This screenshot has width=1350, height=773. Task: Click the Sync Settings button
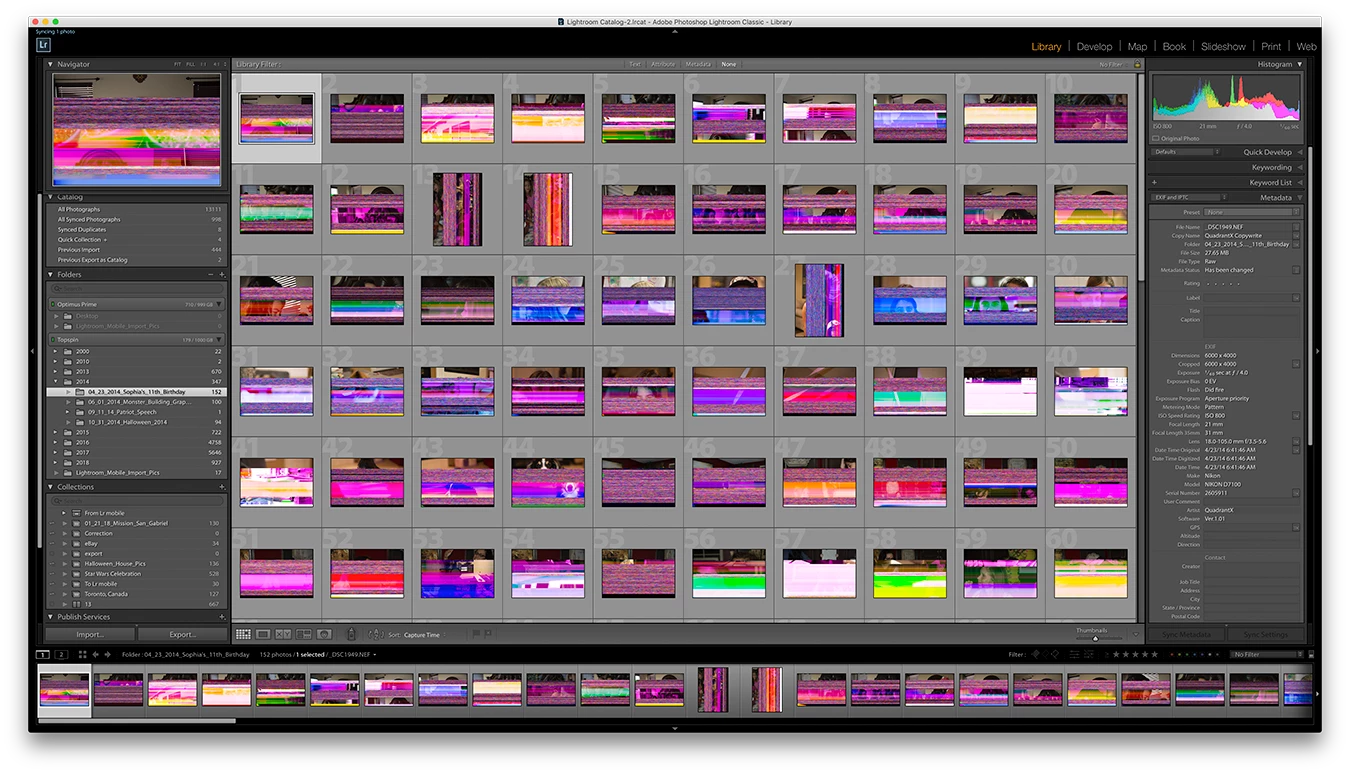(1265, 635)
